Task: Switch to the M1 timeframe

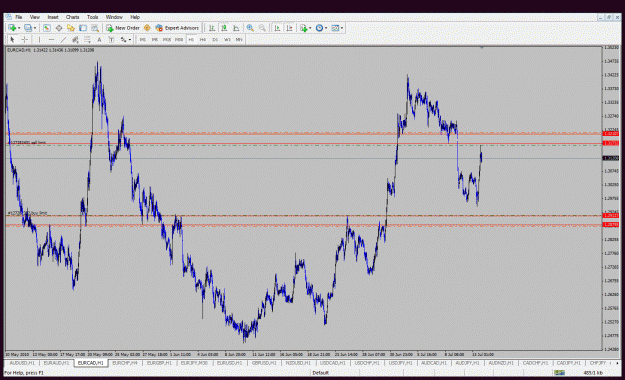Action: coord(143,39)
